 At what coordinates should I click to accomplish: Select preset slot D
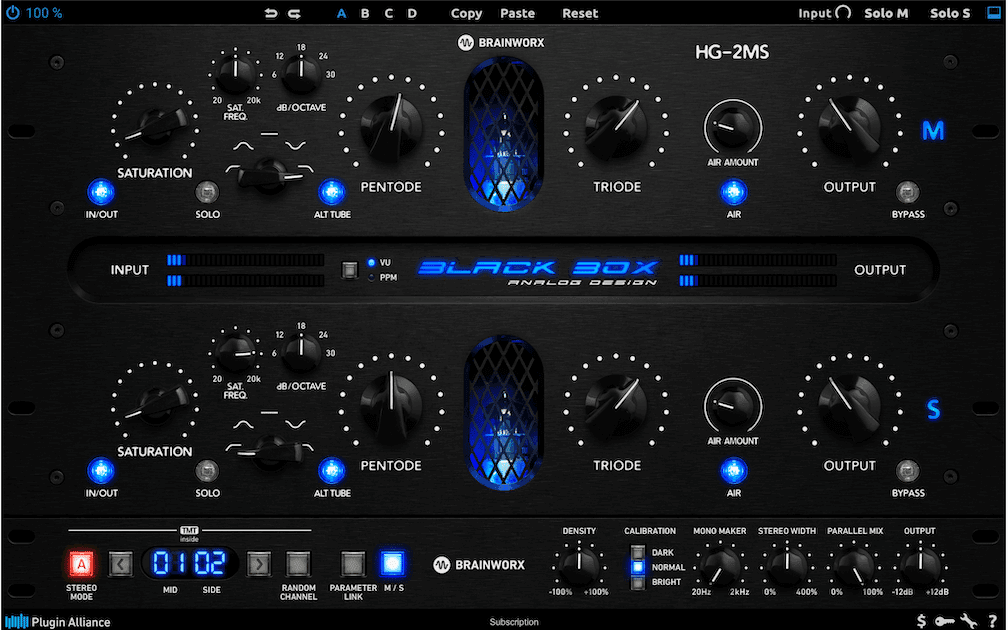(412, 14)
